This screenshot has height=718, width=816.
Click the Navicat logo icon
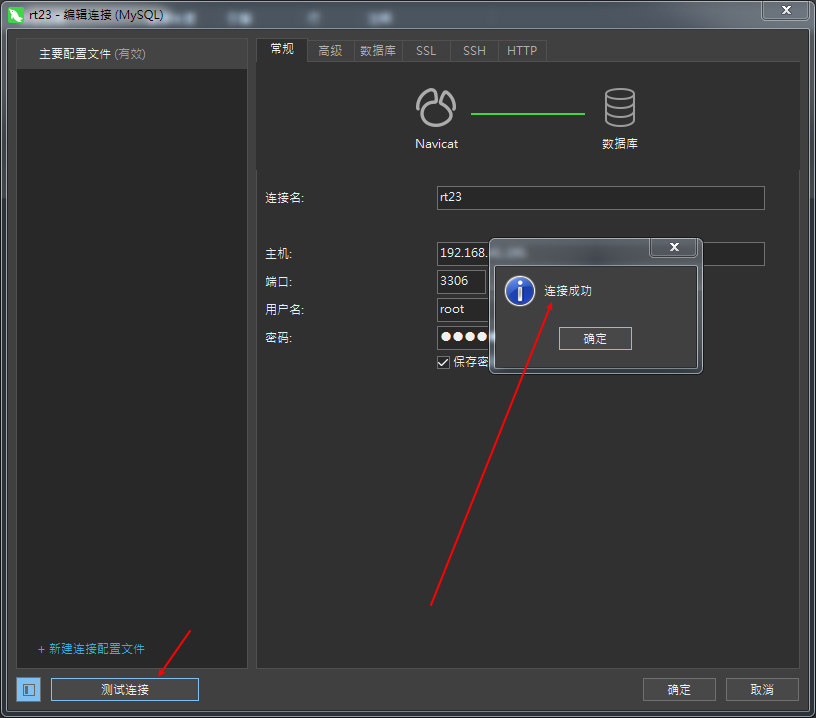point(436,107)
